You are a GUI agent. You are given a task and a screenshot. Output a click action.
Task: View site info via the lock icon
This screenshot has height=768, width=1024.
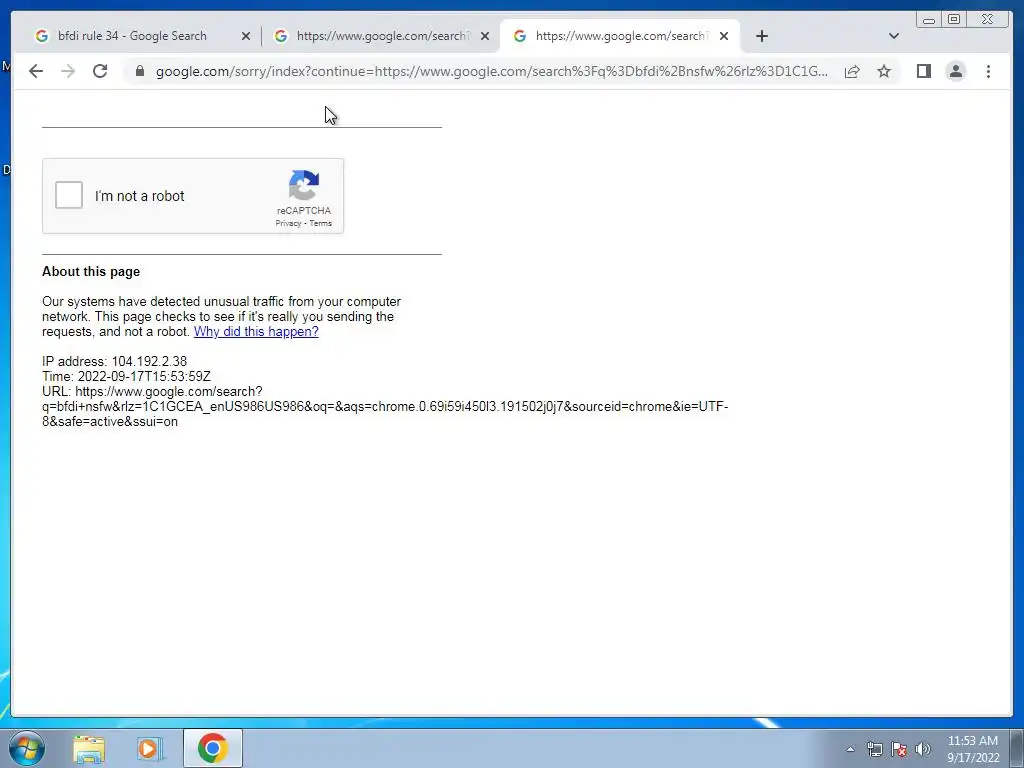click(x=140, y=71)
